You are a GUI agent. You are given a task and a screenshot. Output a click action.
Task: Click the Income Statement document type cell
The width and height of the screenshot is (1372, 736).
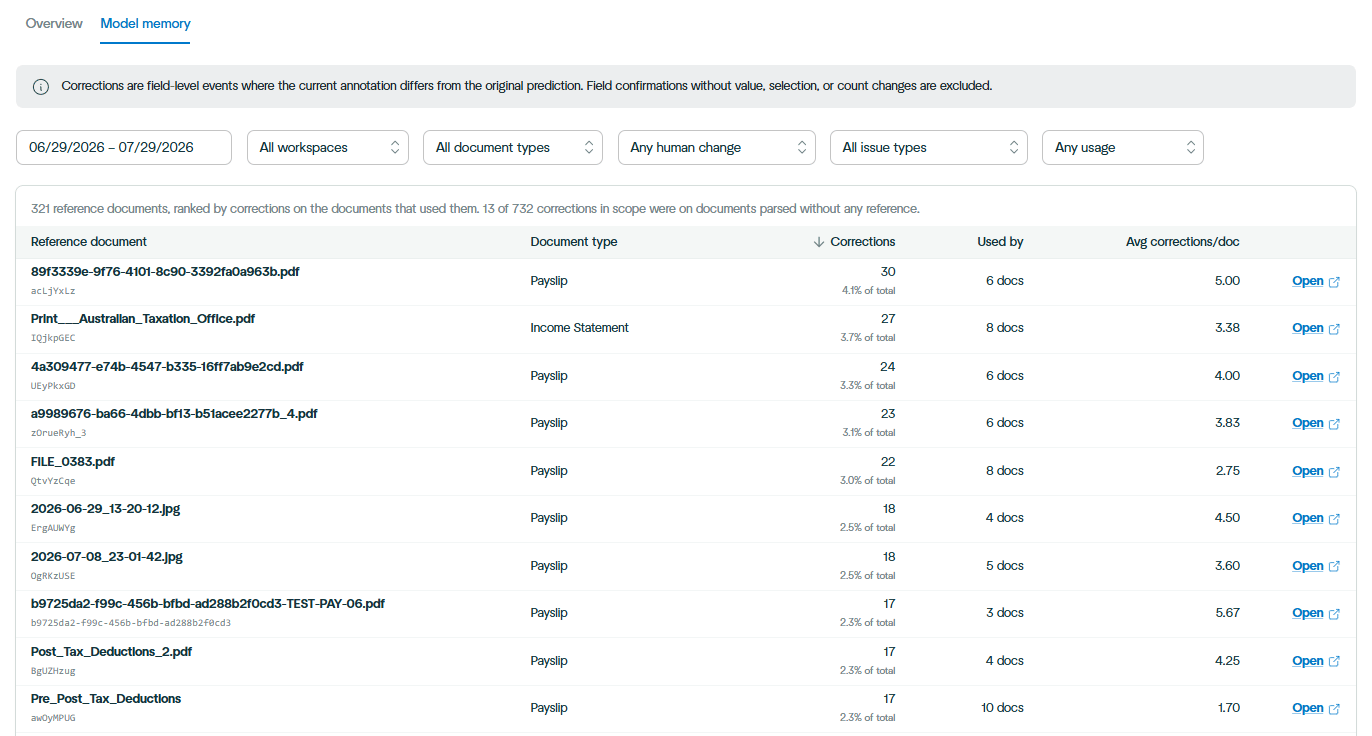pyautogui.click(x=580, y=328)
